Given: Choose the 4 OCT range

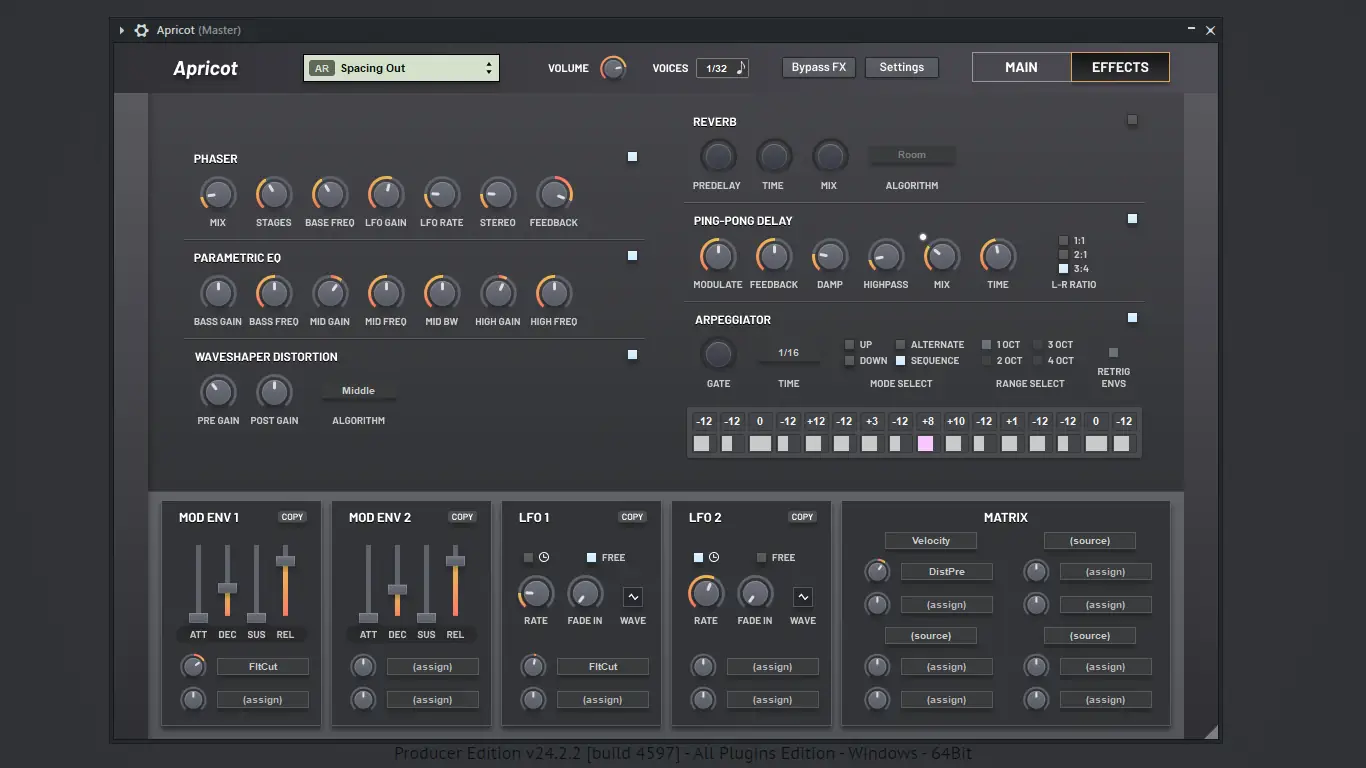Looking at the screenshot, I should (x=1037, y=361).
